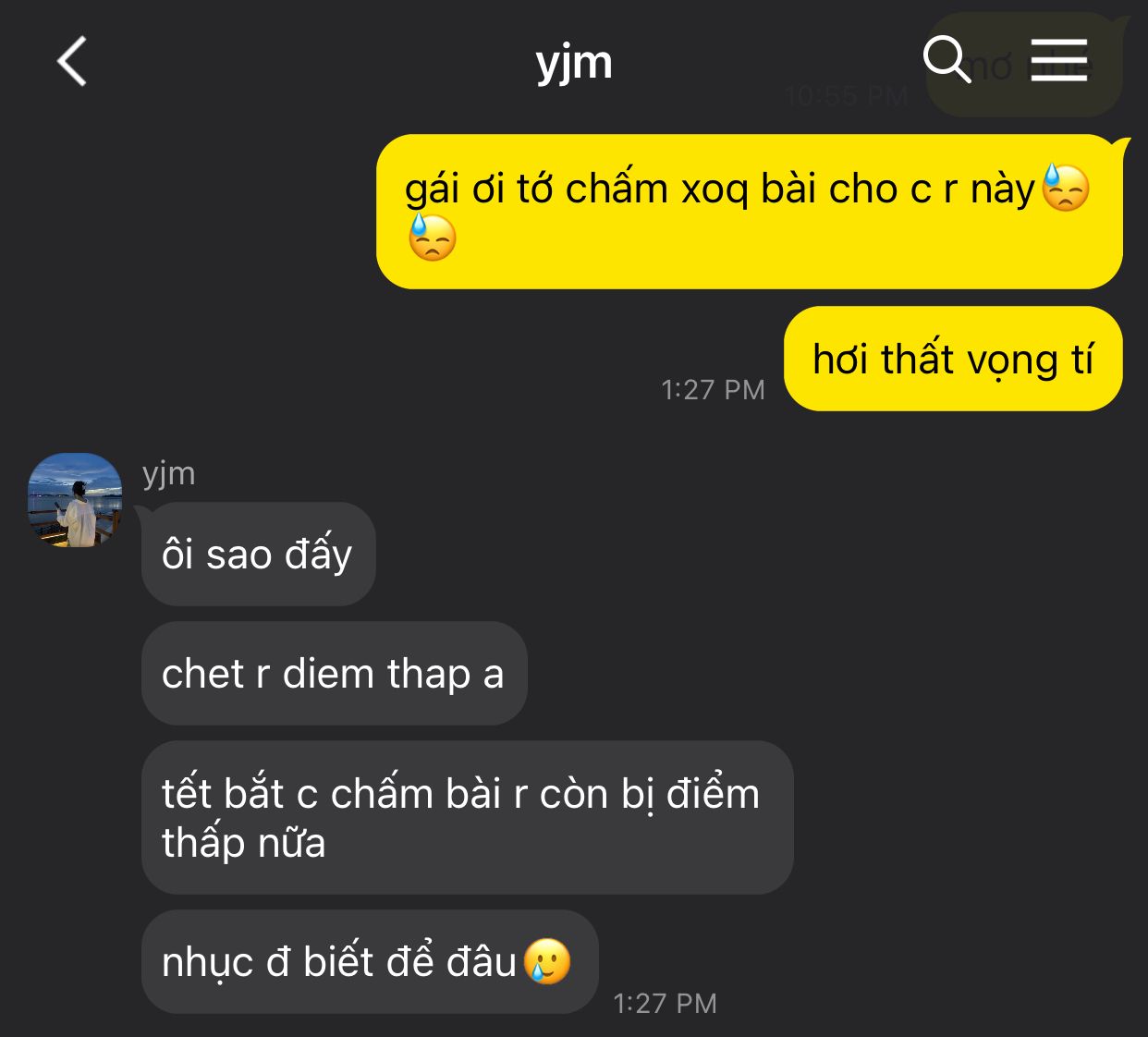Tap the faded 10:55 PM timestamp near the header

coord(846,96)
